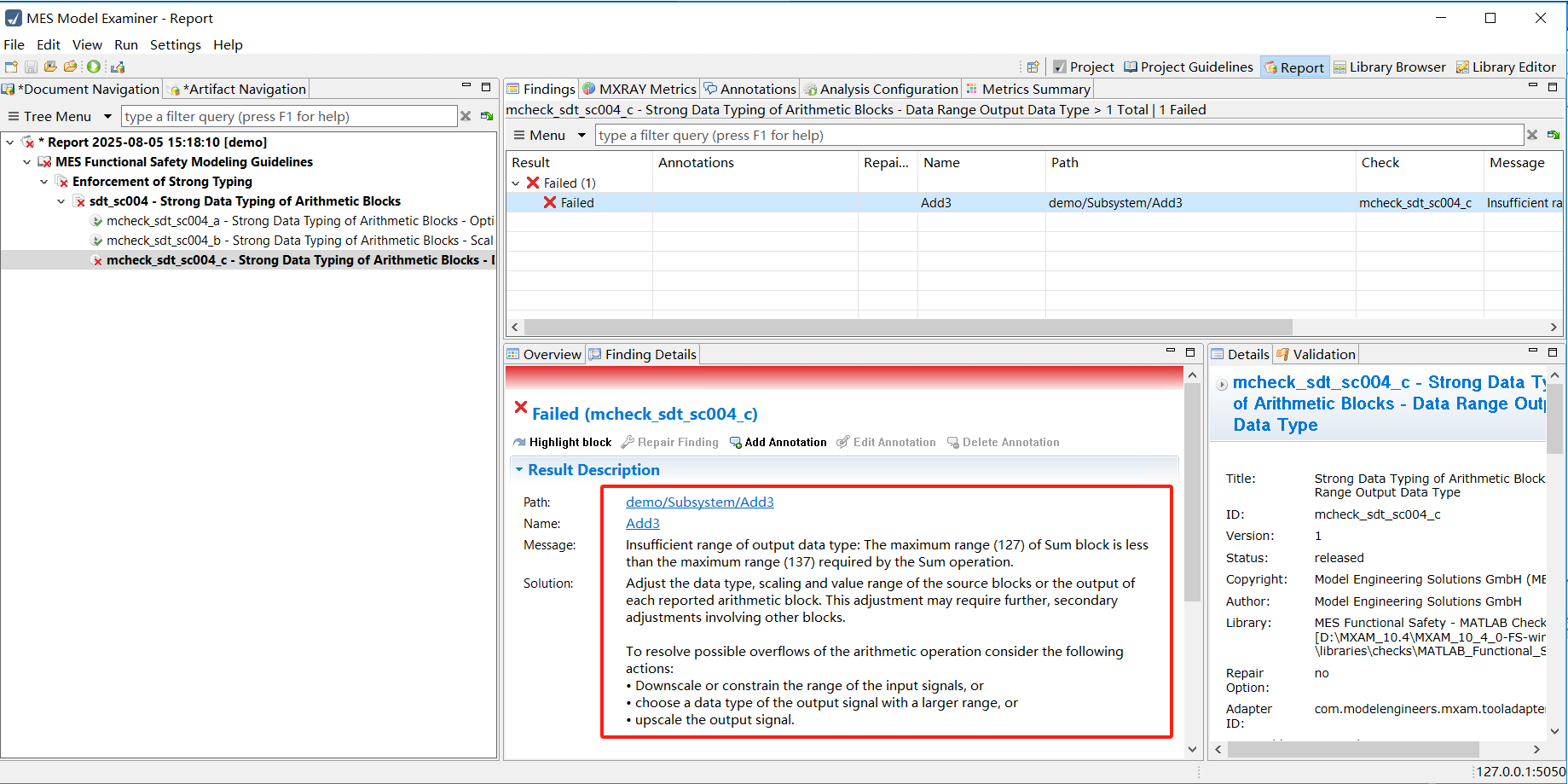Open the Project Guidelines perspective
Image resolution: width=1568 pixels, height=784 pixels.
(x=1188, y=67)
